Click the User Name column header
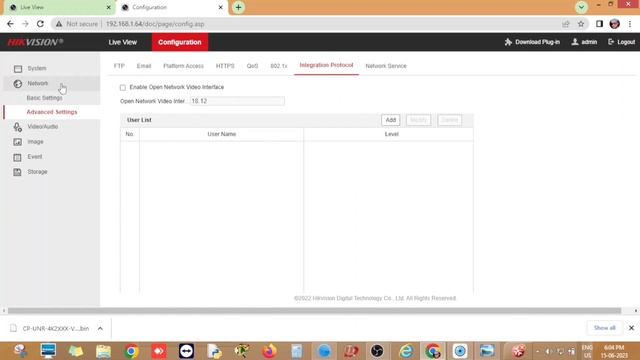This screenshot has width=640, height=360. pos(222,134)
